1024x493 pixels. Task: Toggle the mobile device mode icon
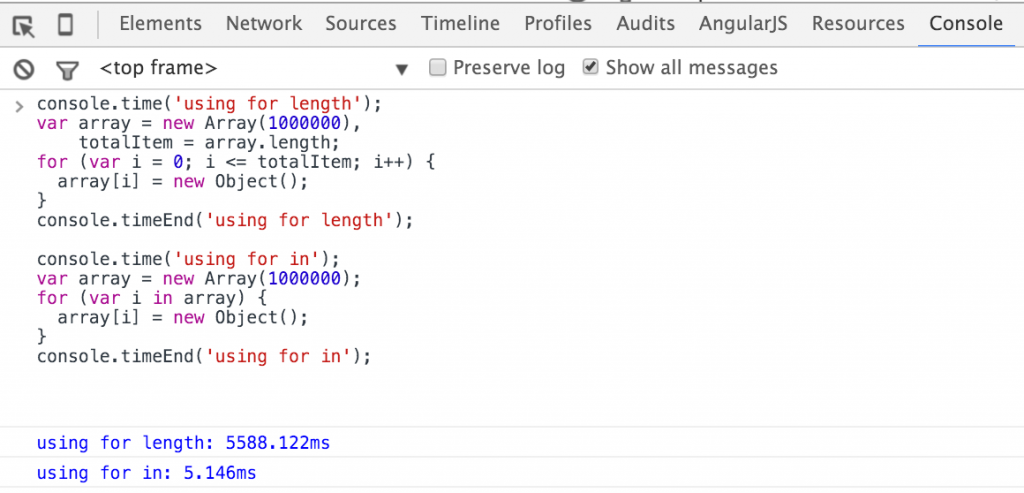(x=65, y=25)
